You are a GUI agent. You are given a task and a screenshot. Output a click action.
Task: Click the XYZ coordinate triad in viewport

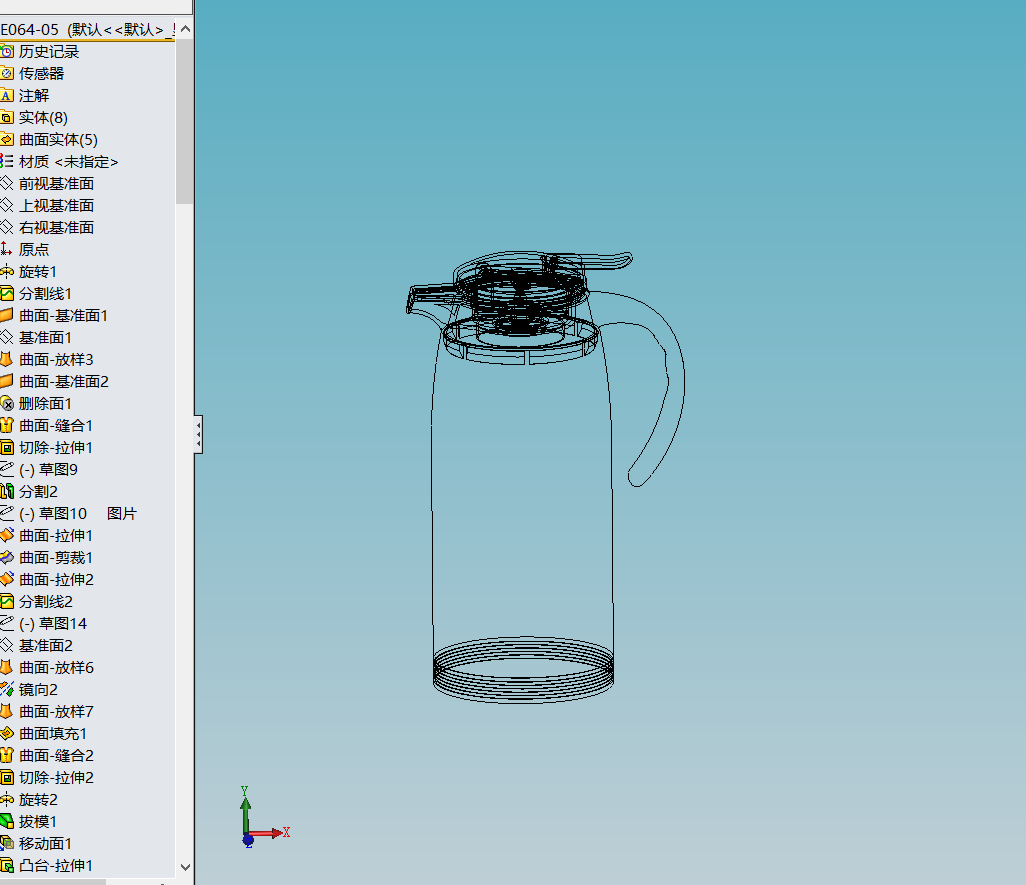coord(262,819)
